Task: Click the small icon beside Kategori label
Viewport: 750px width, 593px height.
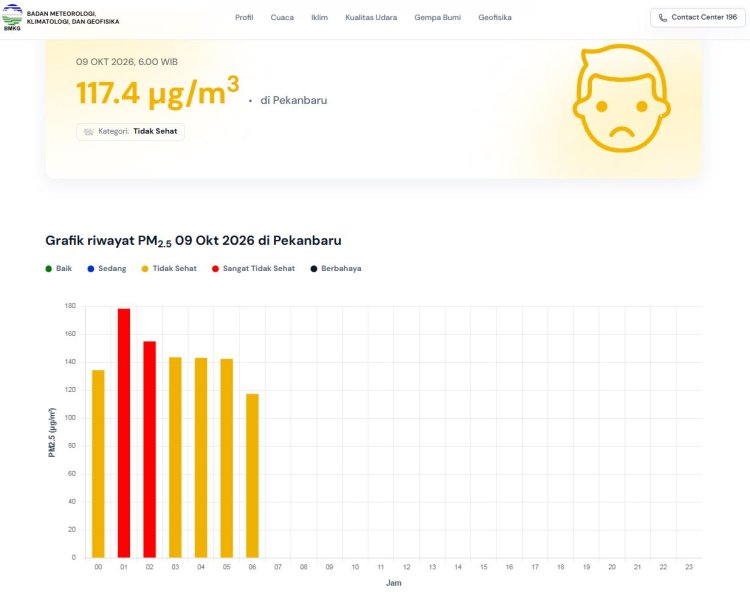Action: 88,132
